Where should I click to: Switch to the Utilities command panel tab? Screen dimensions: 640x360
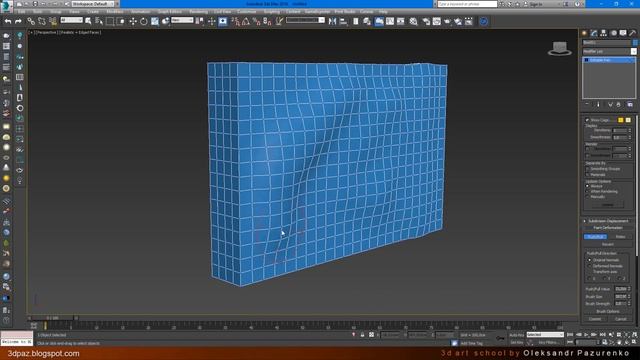tap(632, 33)
